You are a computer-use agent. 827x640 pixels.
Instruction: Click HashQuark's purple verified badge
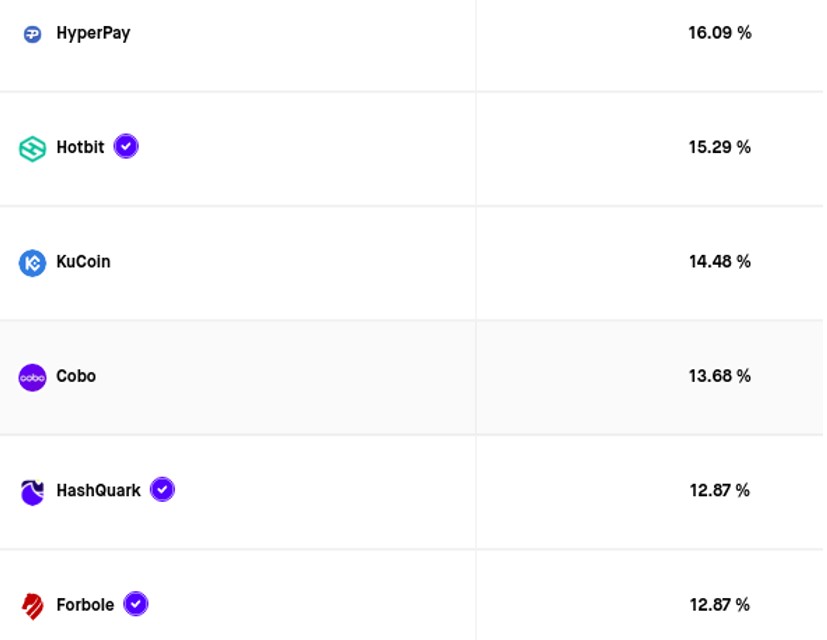[x=162, y=490]
